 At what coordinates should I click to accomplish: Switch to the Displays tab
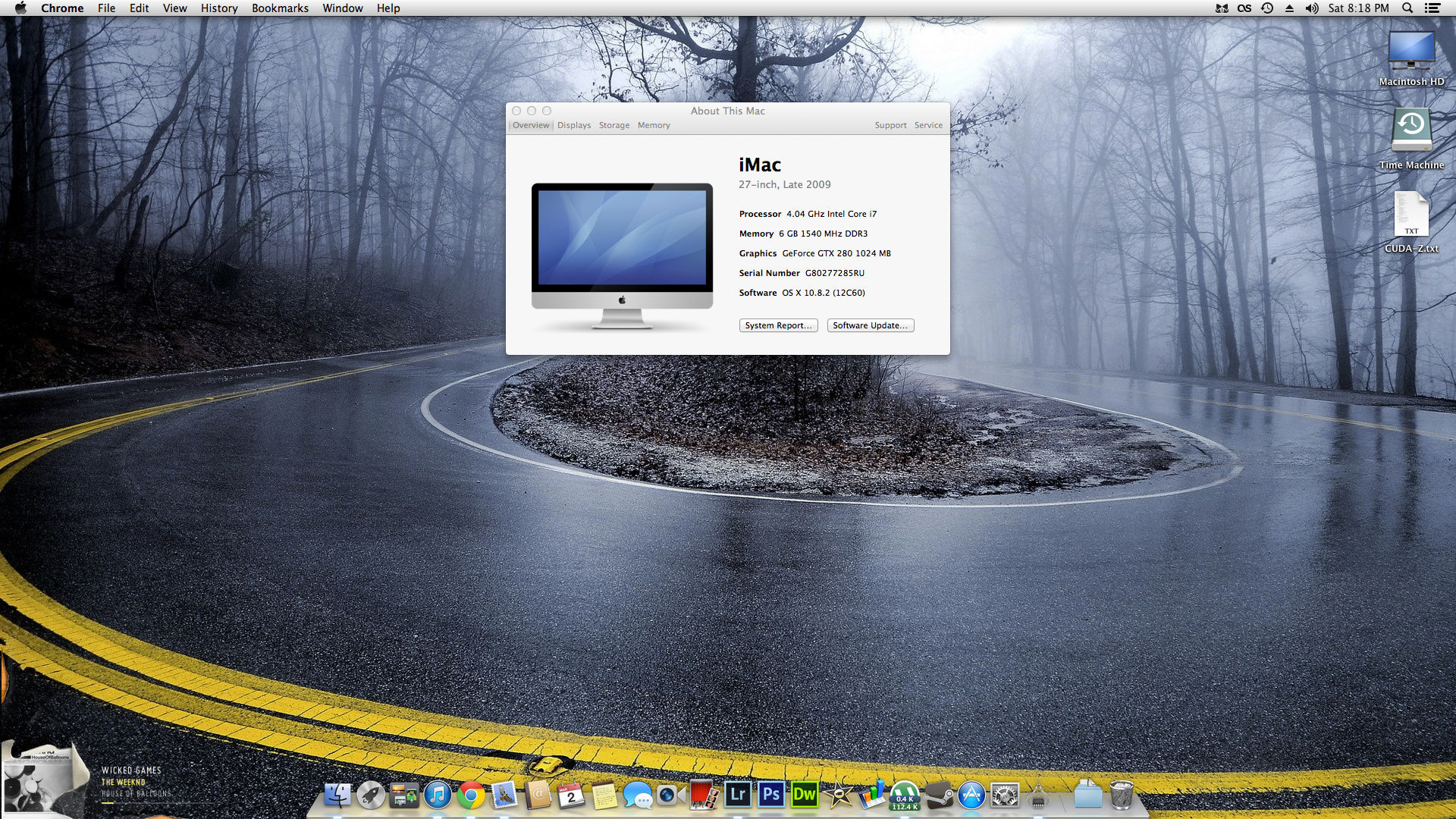click(574, 125)
